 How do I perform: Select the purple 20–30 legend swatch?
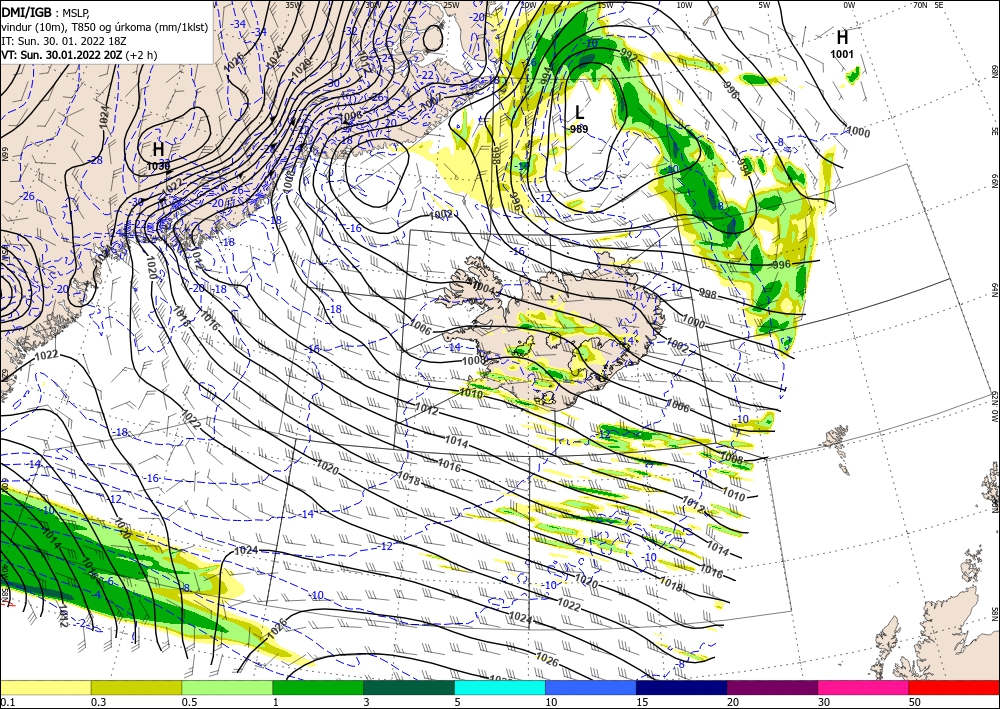pos(772,687)
